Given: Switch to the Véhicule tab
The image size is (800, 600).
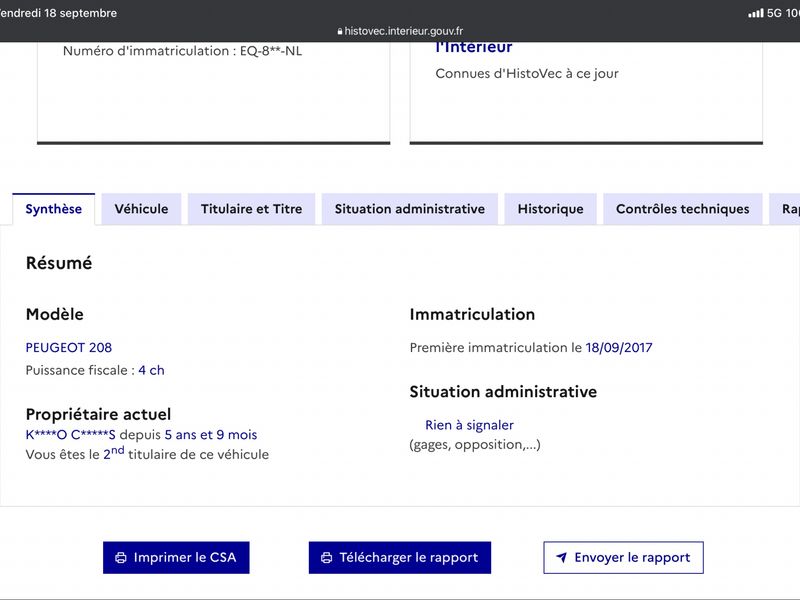Looking at the screenshot, I should click(141, 209).
